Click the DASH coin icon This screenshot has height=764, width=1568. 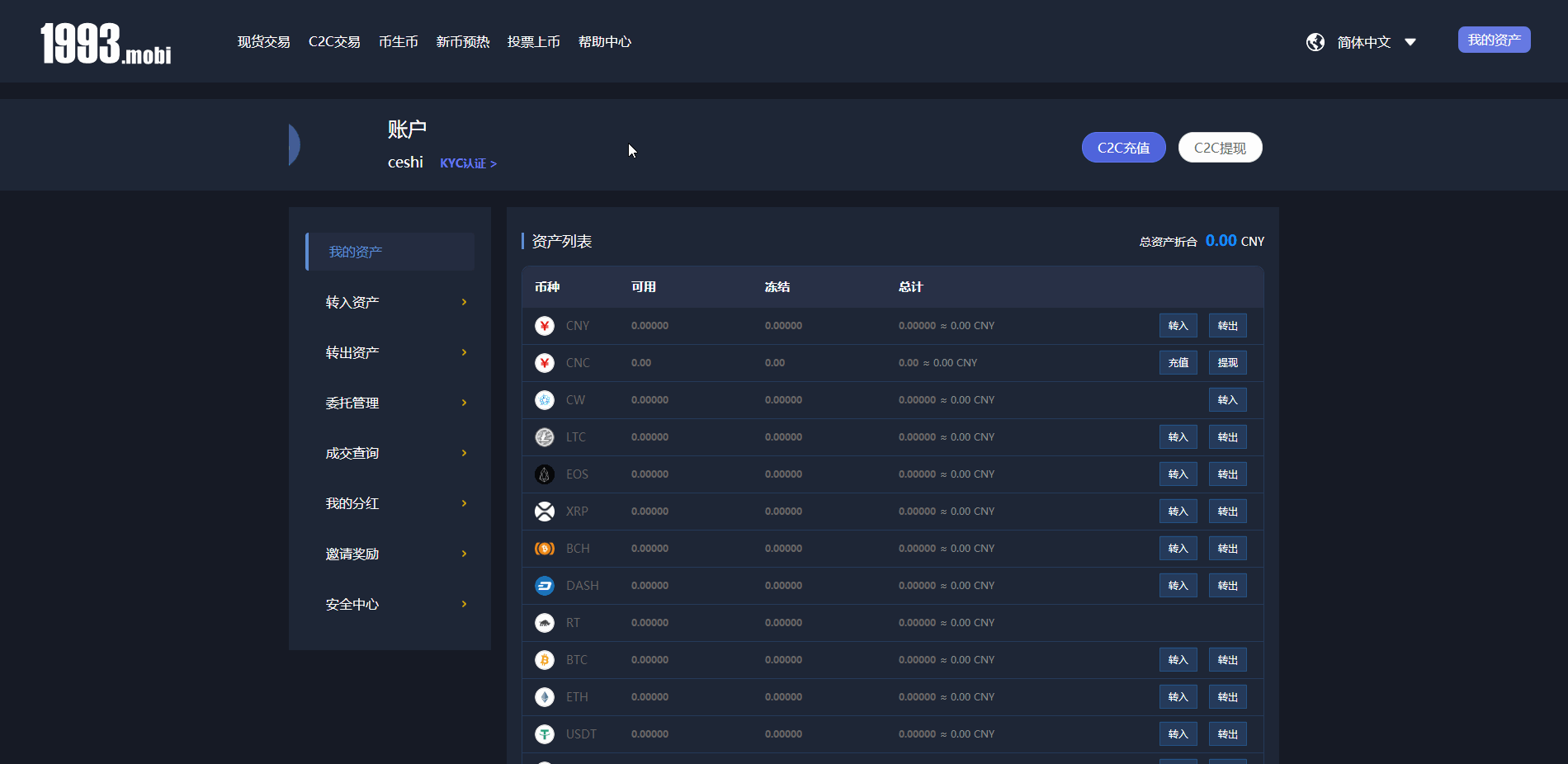[x=545, y=586]
